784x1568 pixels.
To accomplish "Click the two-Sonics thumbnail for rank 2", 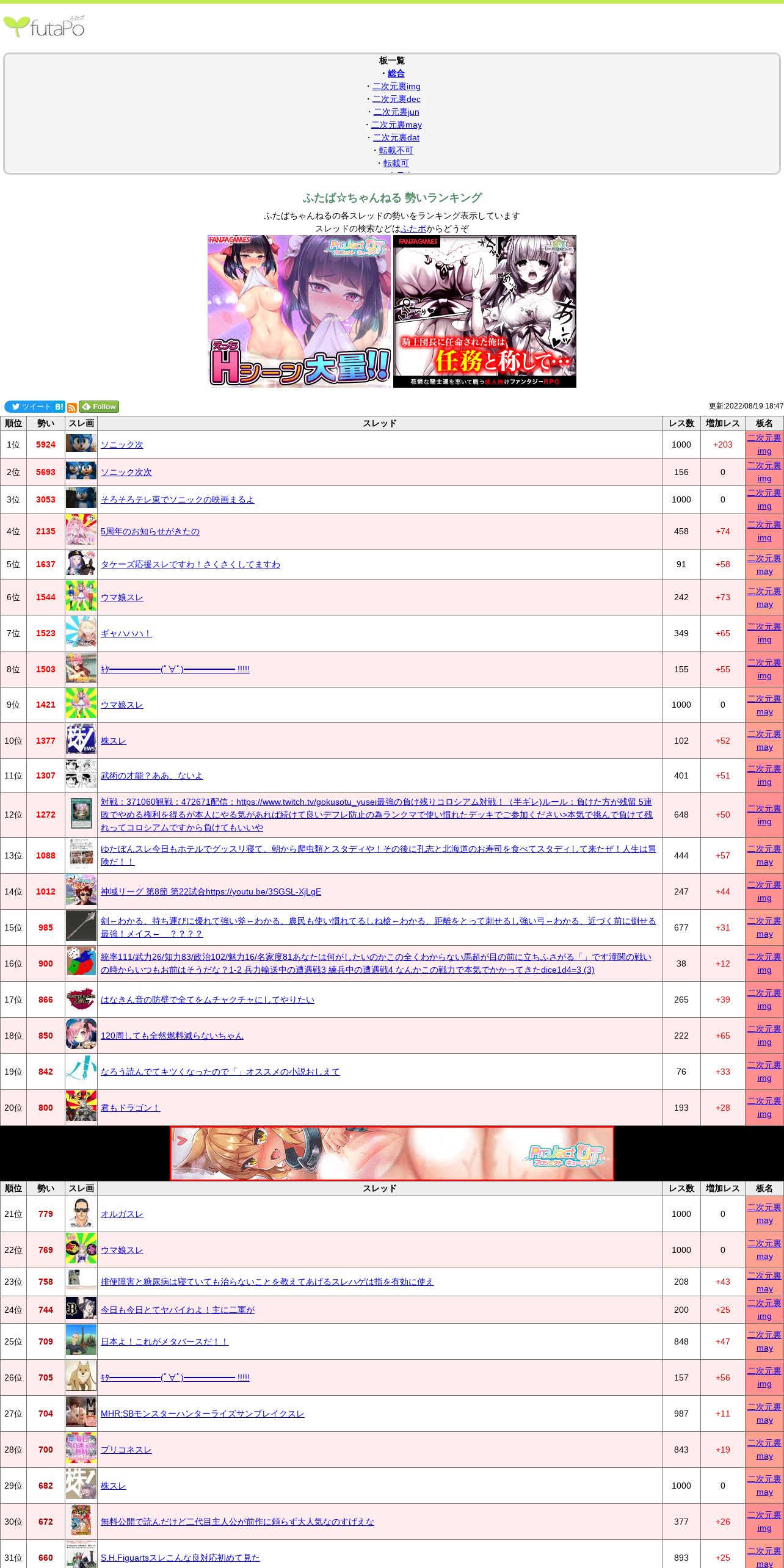I will tap(81, 471).
